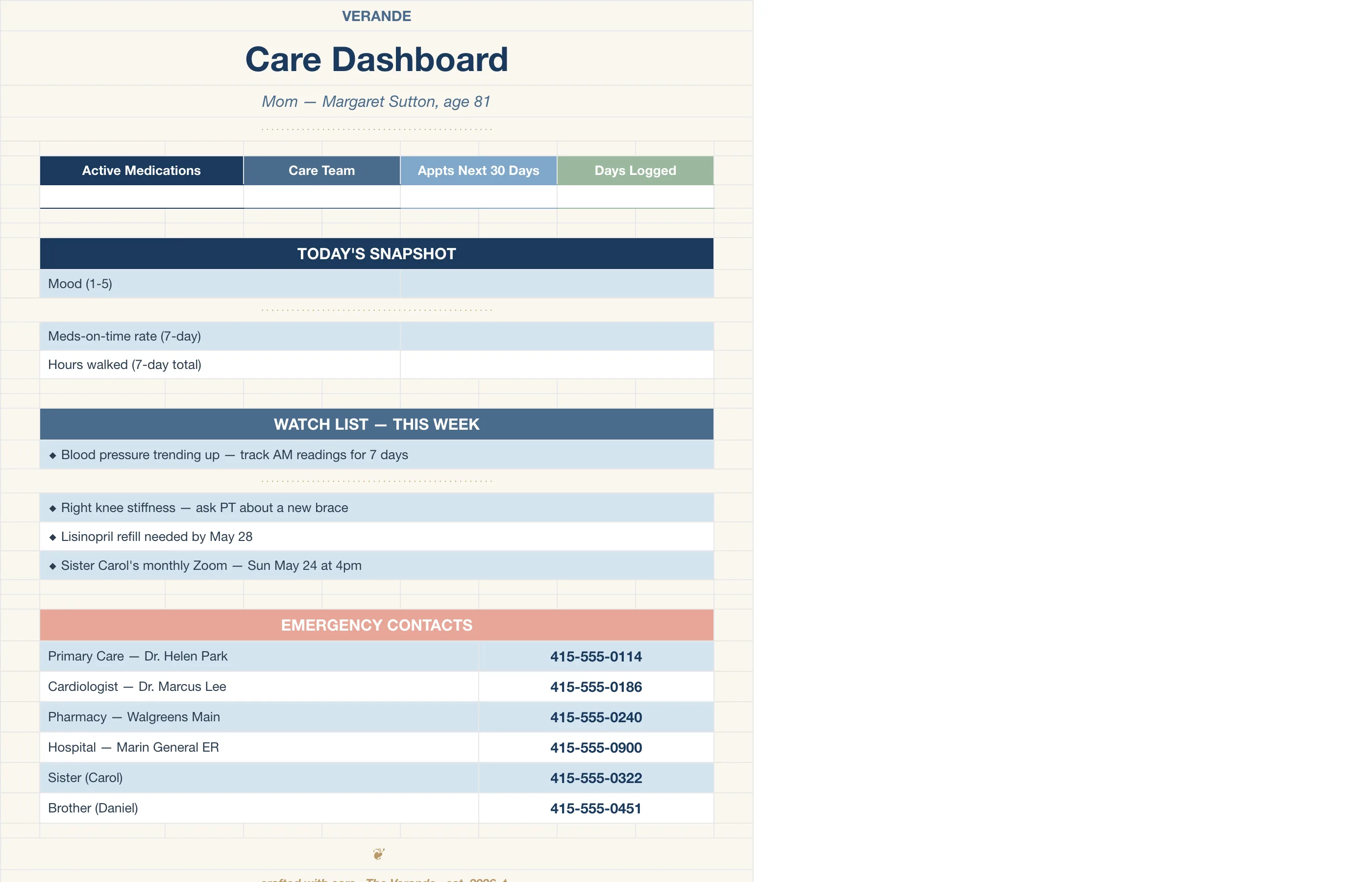Click the Sister (Carol) contact cell
Screen dimensions: 1372x882
(259, 778)
